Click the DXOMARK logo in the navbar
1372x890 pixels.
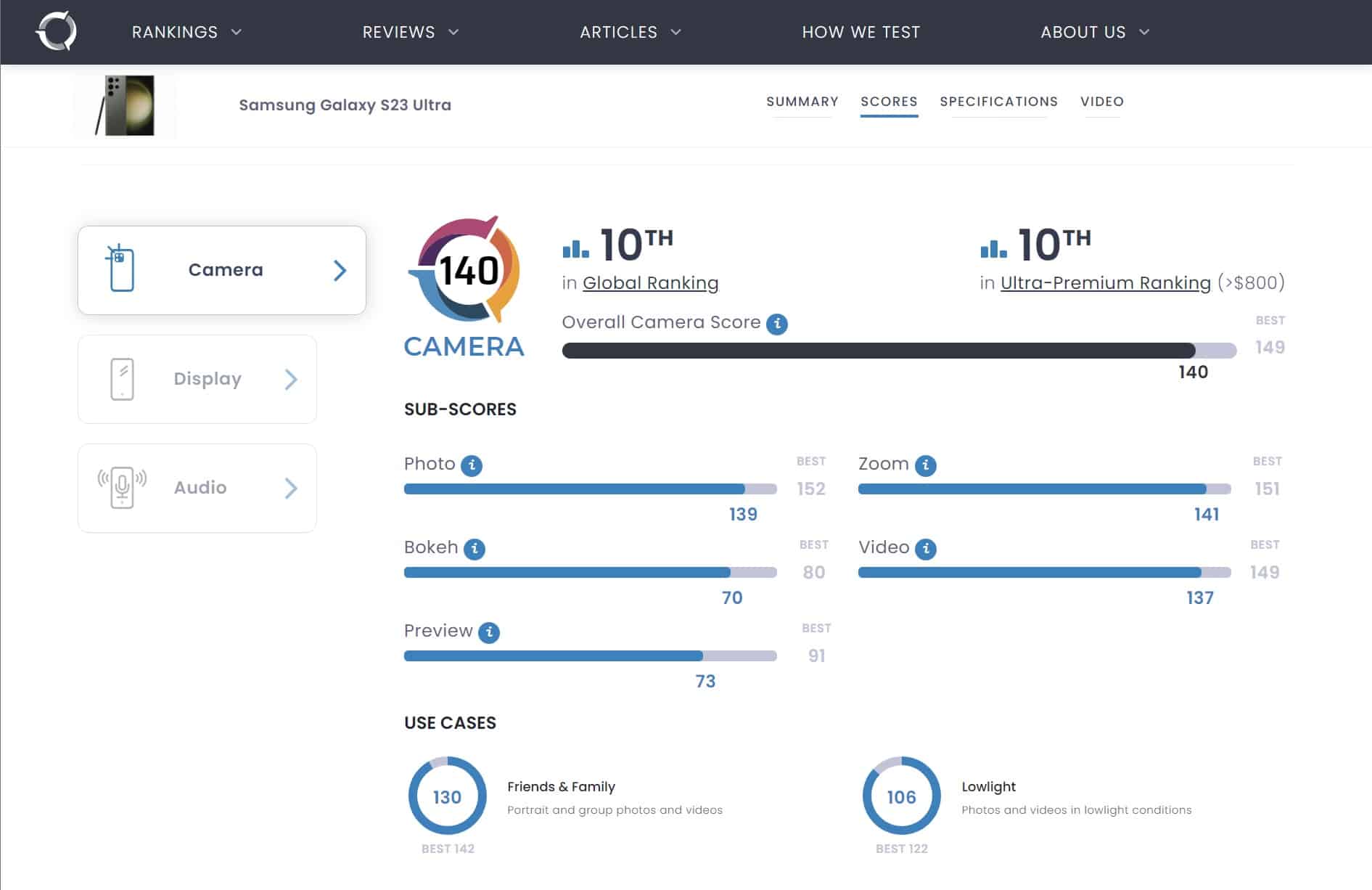56,32
